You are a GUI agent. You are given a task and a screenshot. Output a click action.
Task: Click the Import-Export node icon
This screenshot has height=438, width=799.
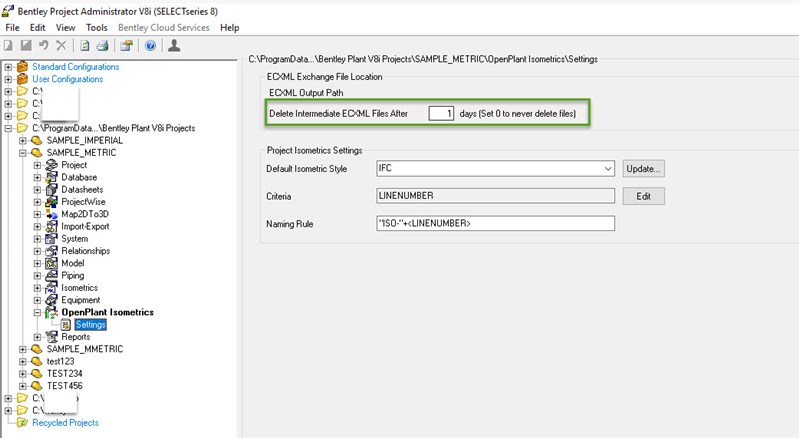coord(51,226)
